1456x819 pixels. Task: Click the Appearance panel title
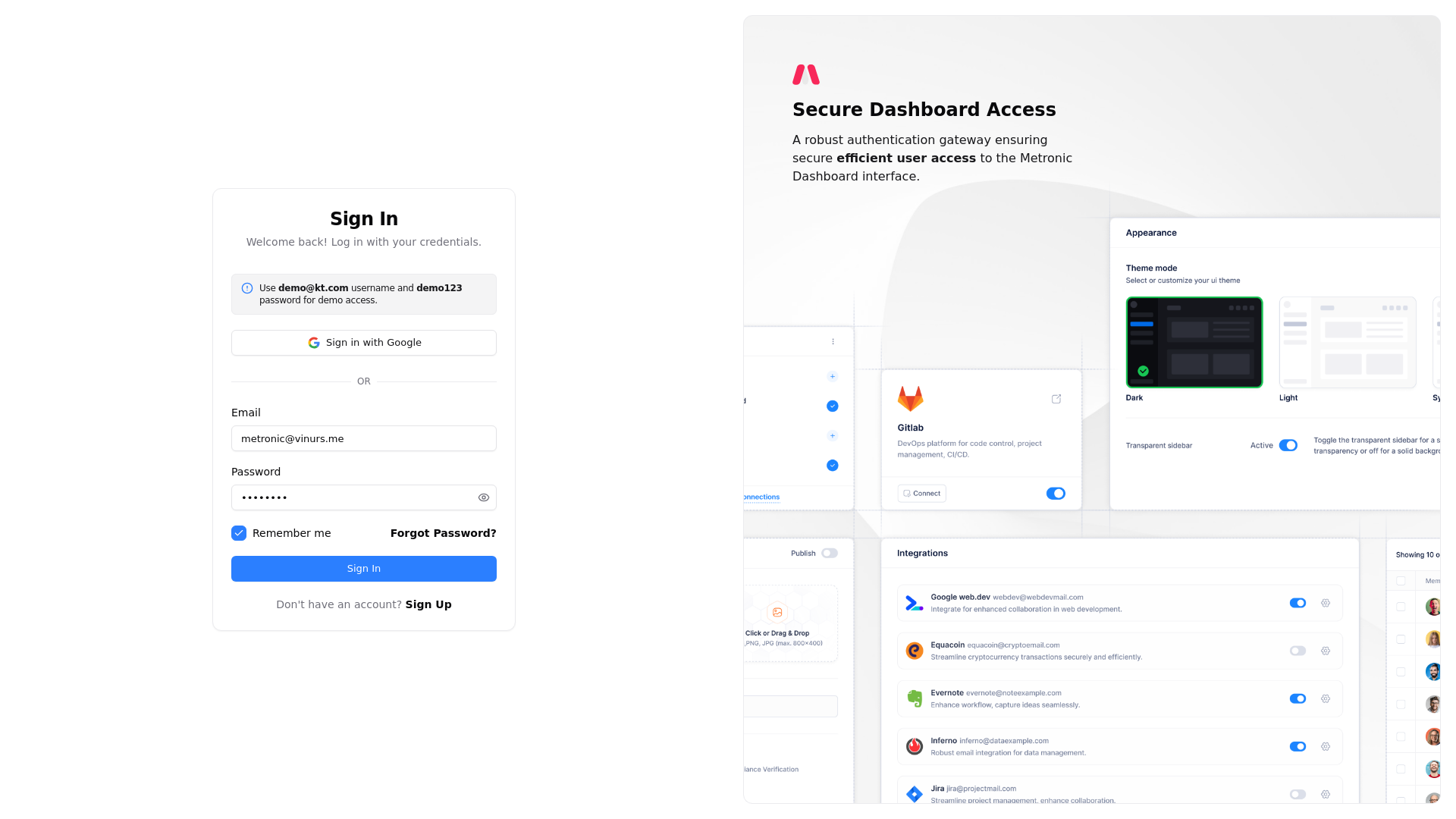coord(1151,233)
